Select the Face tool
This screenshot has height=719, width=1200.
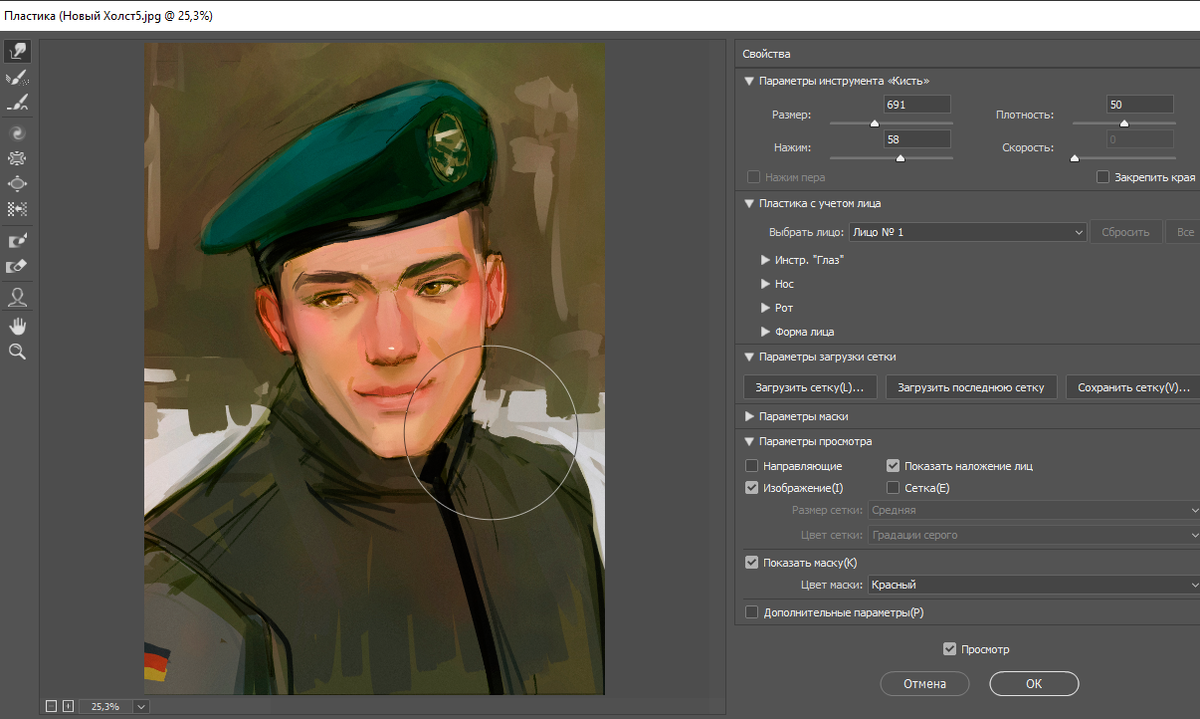tap(17, 297)
